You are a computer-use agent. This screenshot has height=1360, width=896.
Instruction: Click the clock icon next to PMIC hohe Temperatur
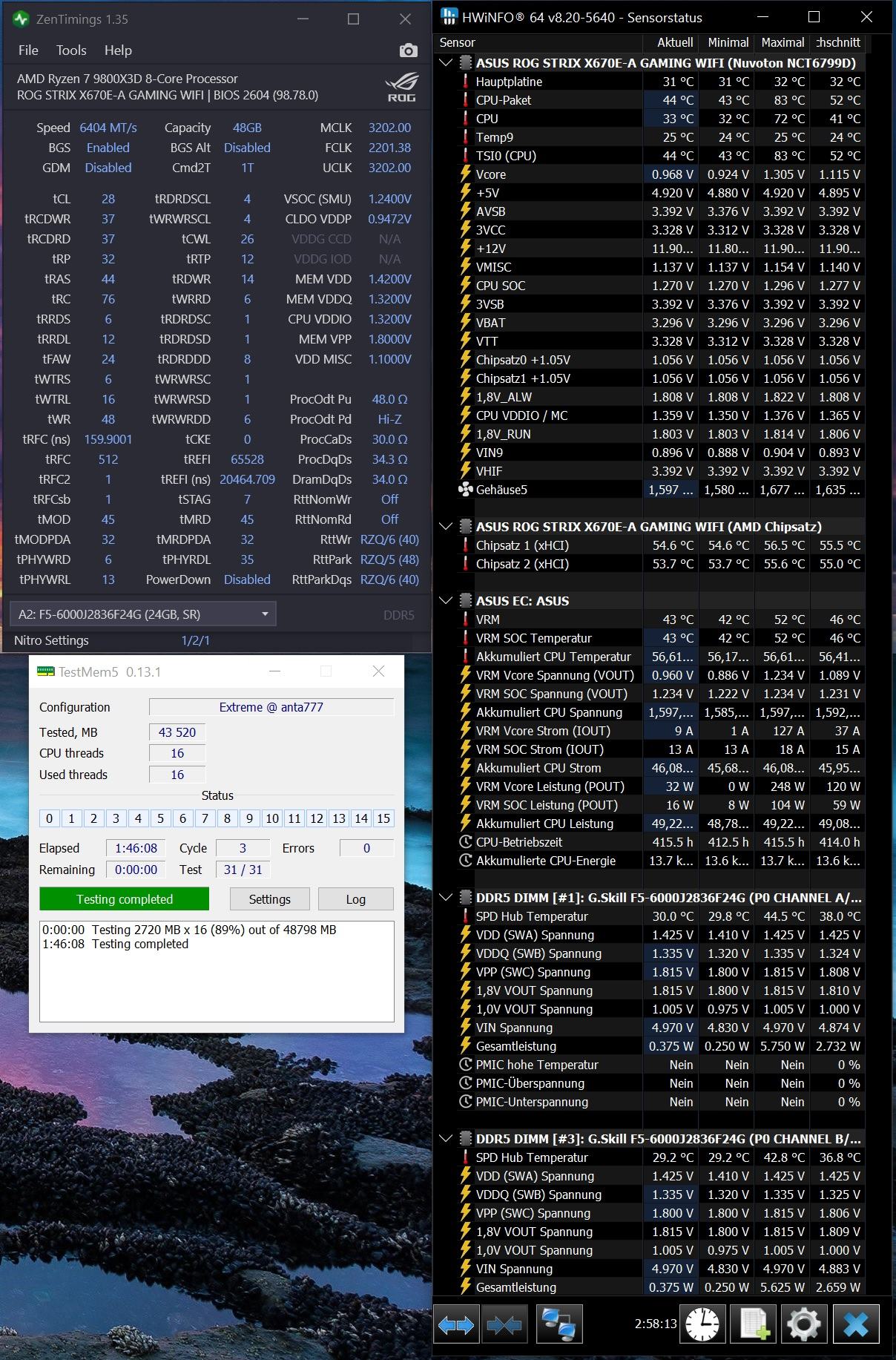(x=466, y=1065)
